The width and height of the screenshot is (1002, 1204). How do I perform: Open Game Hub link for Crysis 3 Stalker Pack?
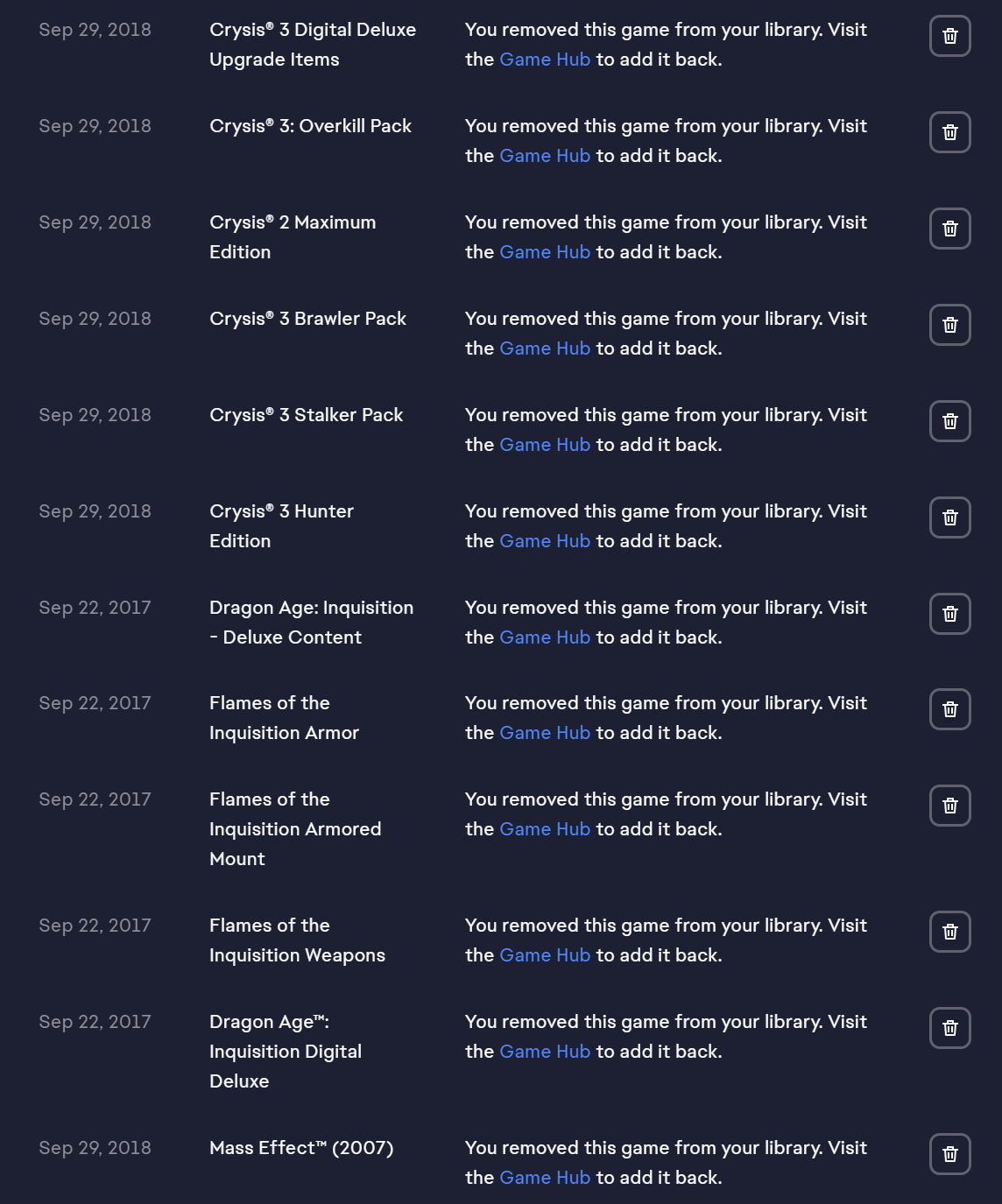tap(545, 445)
